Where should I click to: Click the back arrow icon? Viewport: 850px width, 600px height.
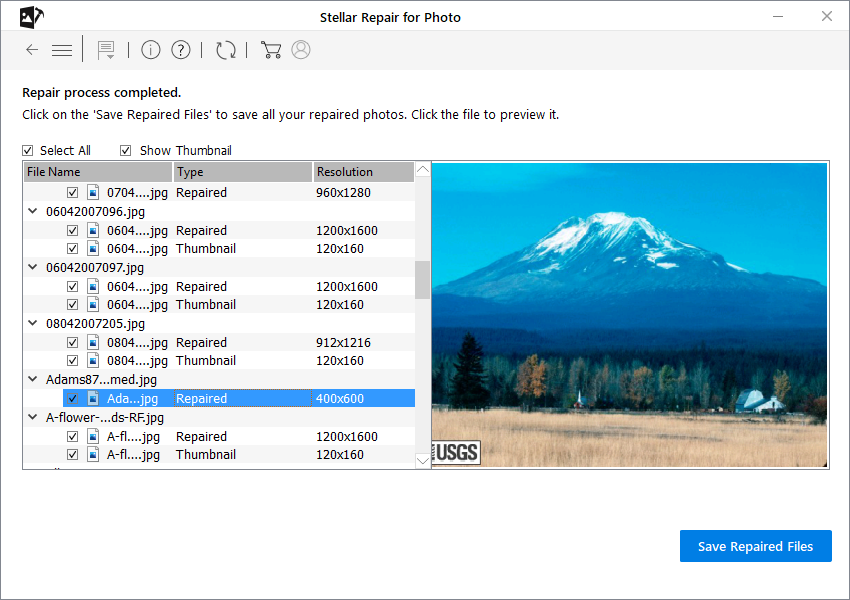tap(32, 50)
